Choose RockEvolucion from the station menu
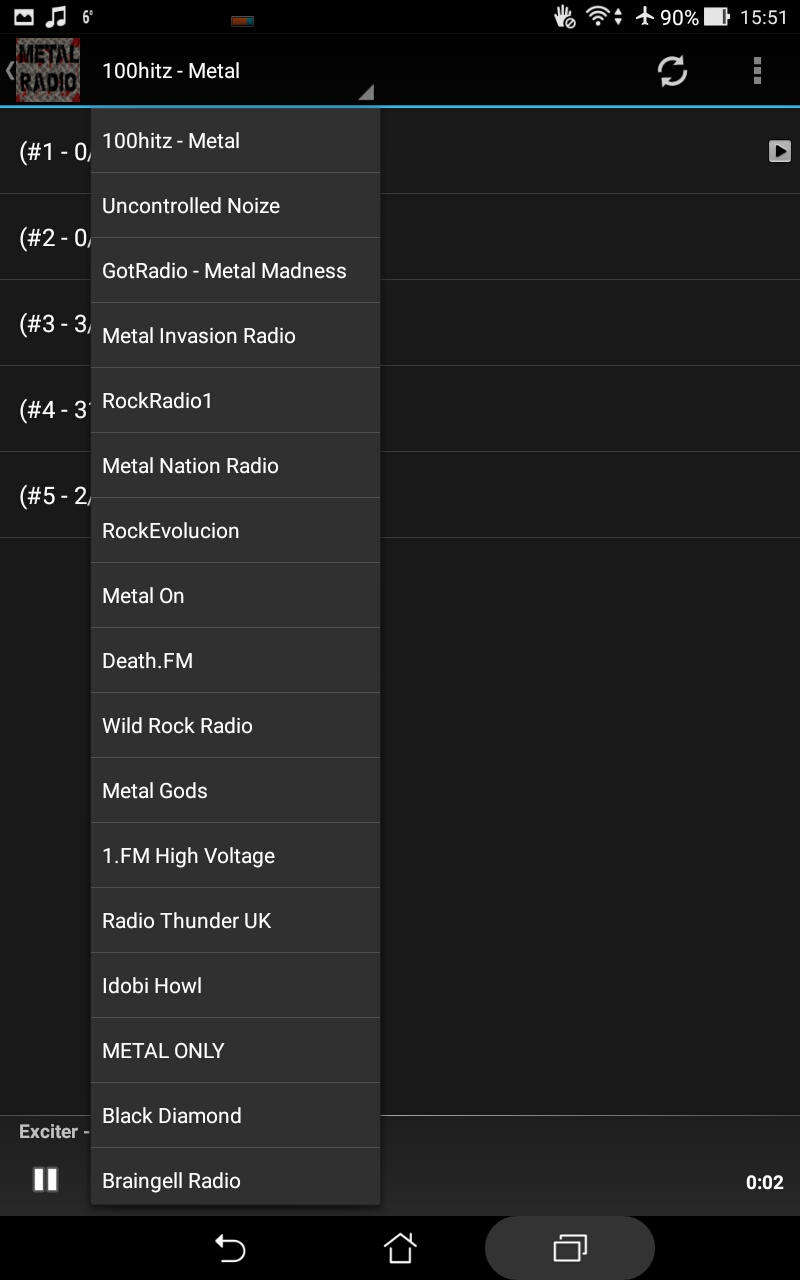800x1280 pixels. (235, 530)
